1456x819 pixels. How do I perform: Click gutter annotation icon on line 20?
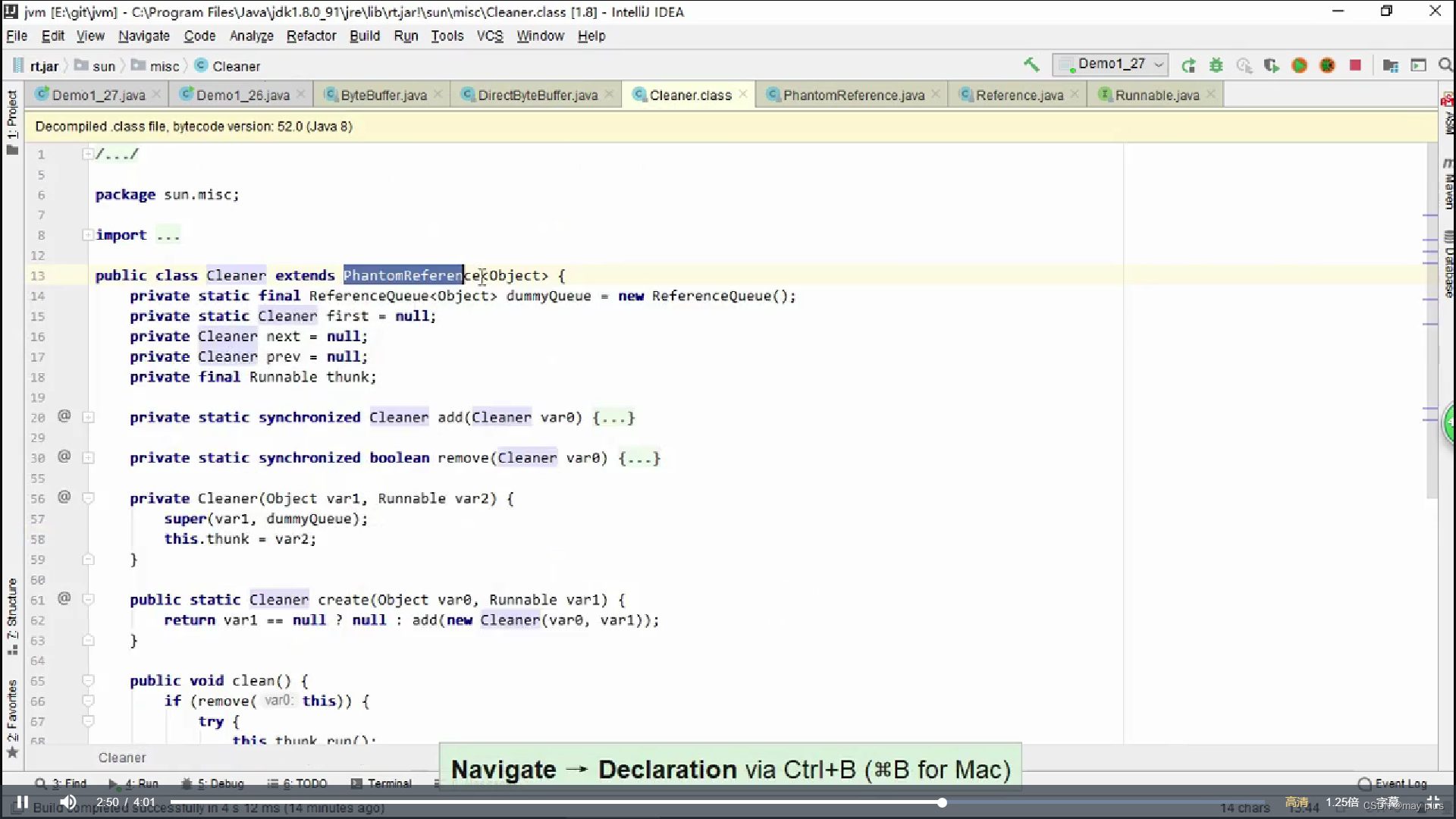[x=64, y=416]
